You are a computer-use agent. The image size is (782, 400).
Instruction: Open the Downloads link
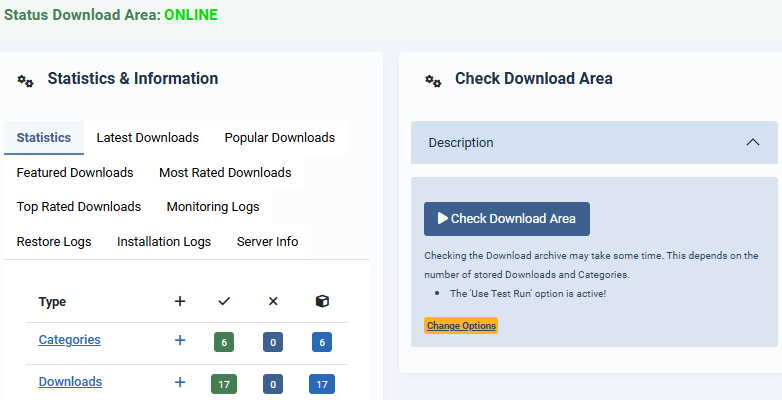[70, 382]
